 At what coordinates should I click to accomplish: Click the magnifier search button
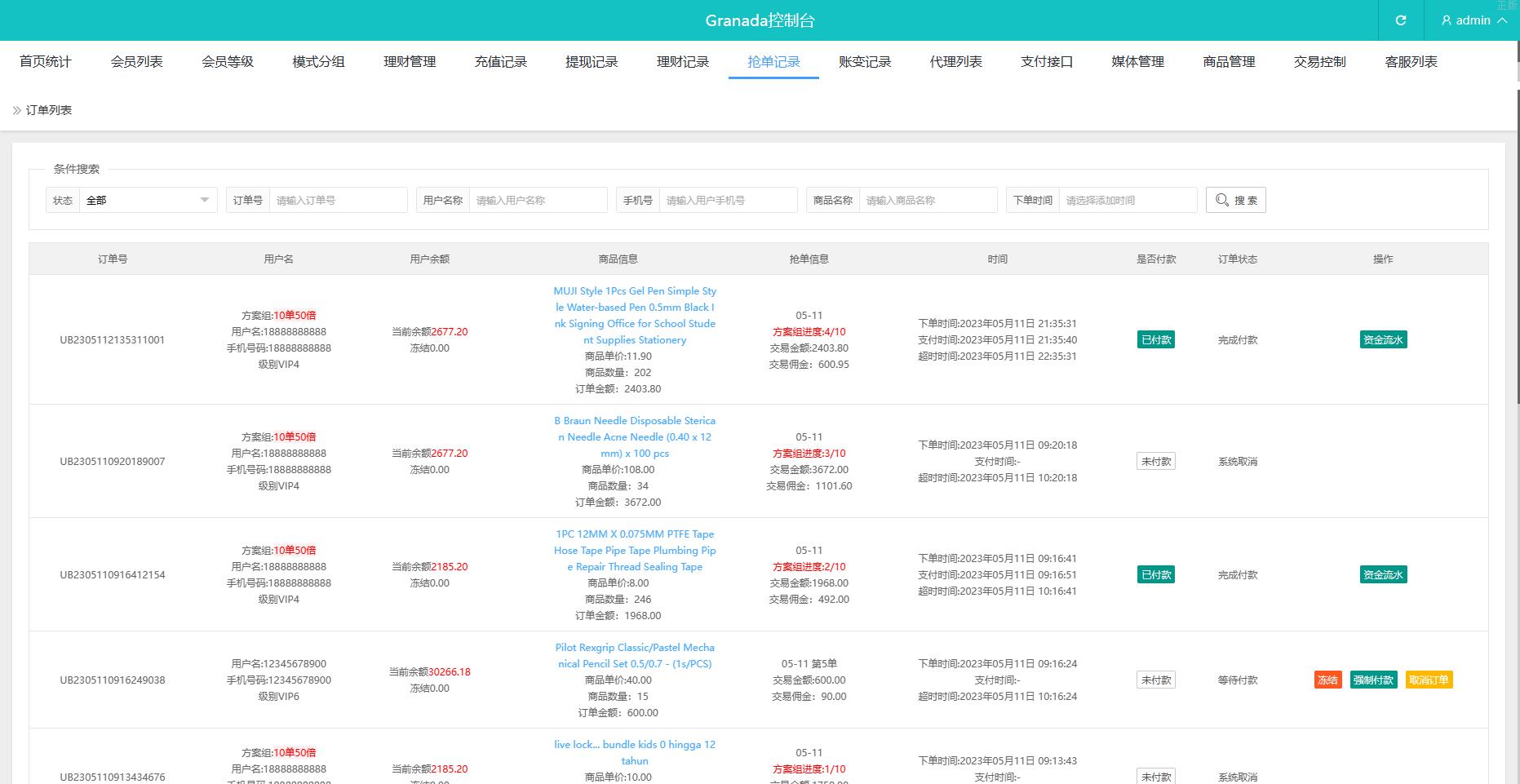[x=1235, y=200]
